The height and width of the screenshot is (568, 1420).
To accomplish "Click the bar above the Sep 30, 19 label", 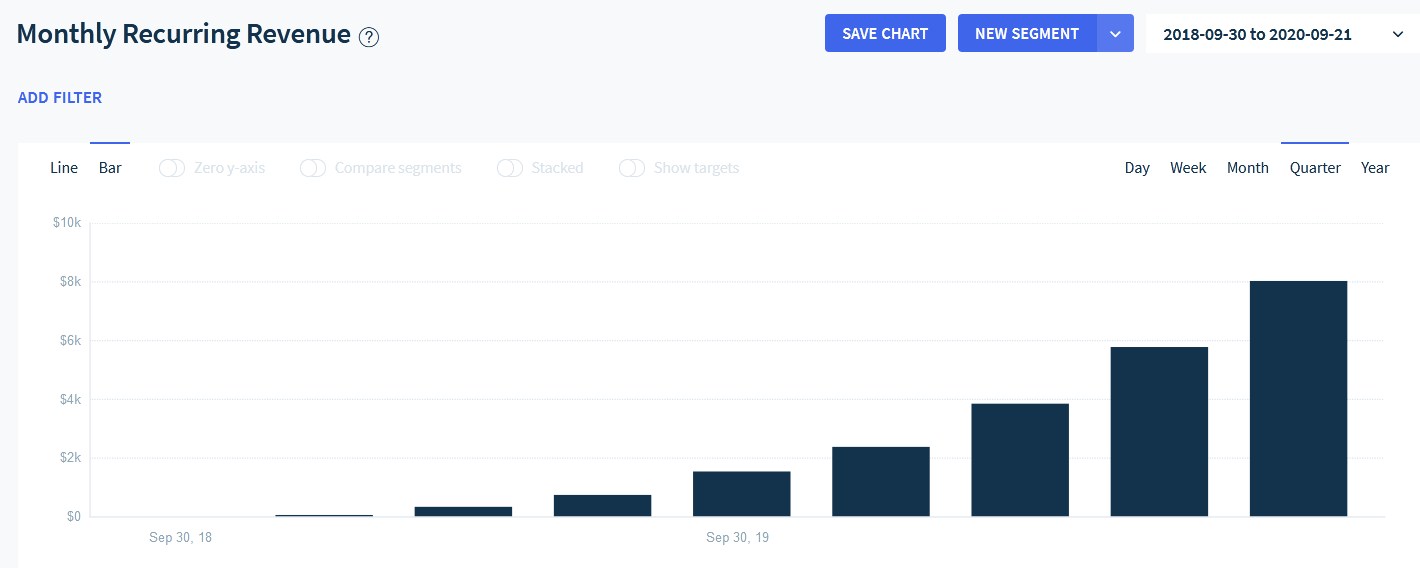I will pyautogui.click(x=742, y=494).
